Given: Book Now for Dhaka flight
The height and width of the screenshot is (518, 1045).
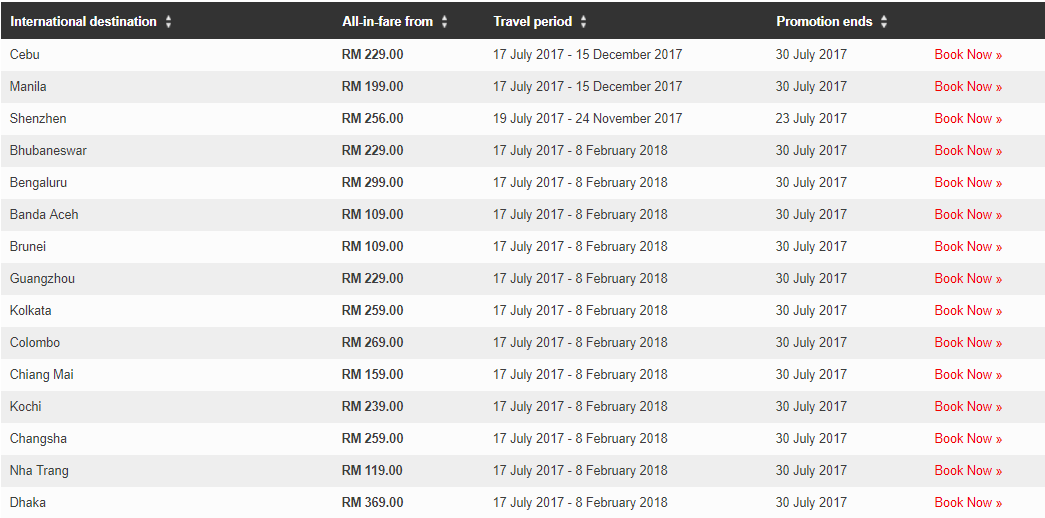Looking at the screenshot, I should [968, 503].
